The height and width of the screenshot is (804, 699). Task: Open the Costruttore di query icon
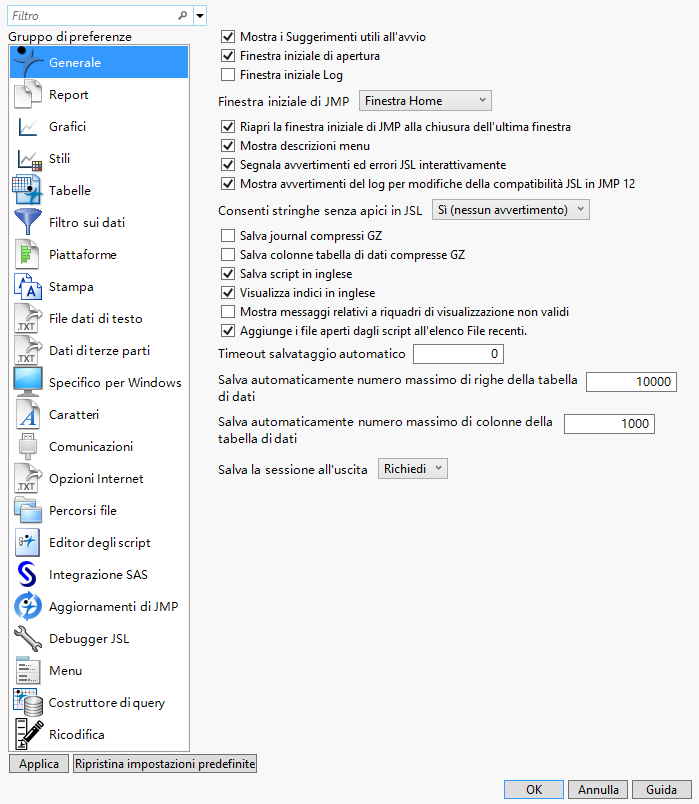click(28, 702)
